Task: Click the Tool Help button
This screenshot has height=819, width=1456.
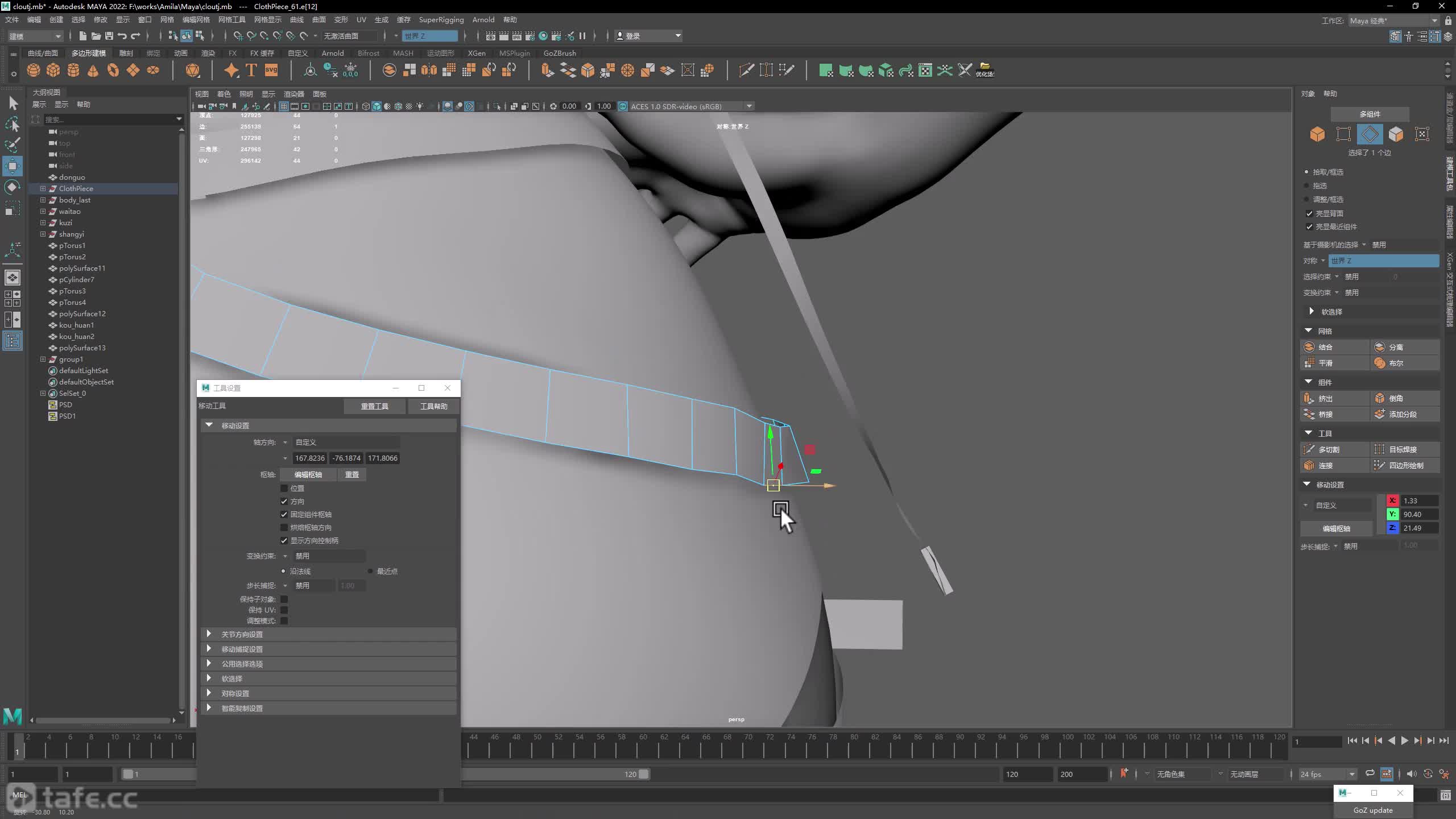Action: pos(434,406)
